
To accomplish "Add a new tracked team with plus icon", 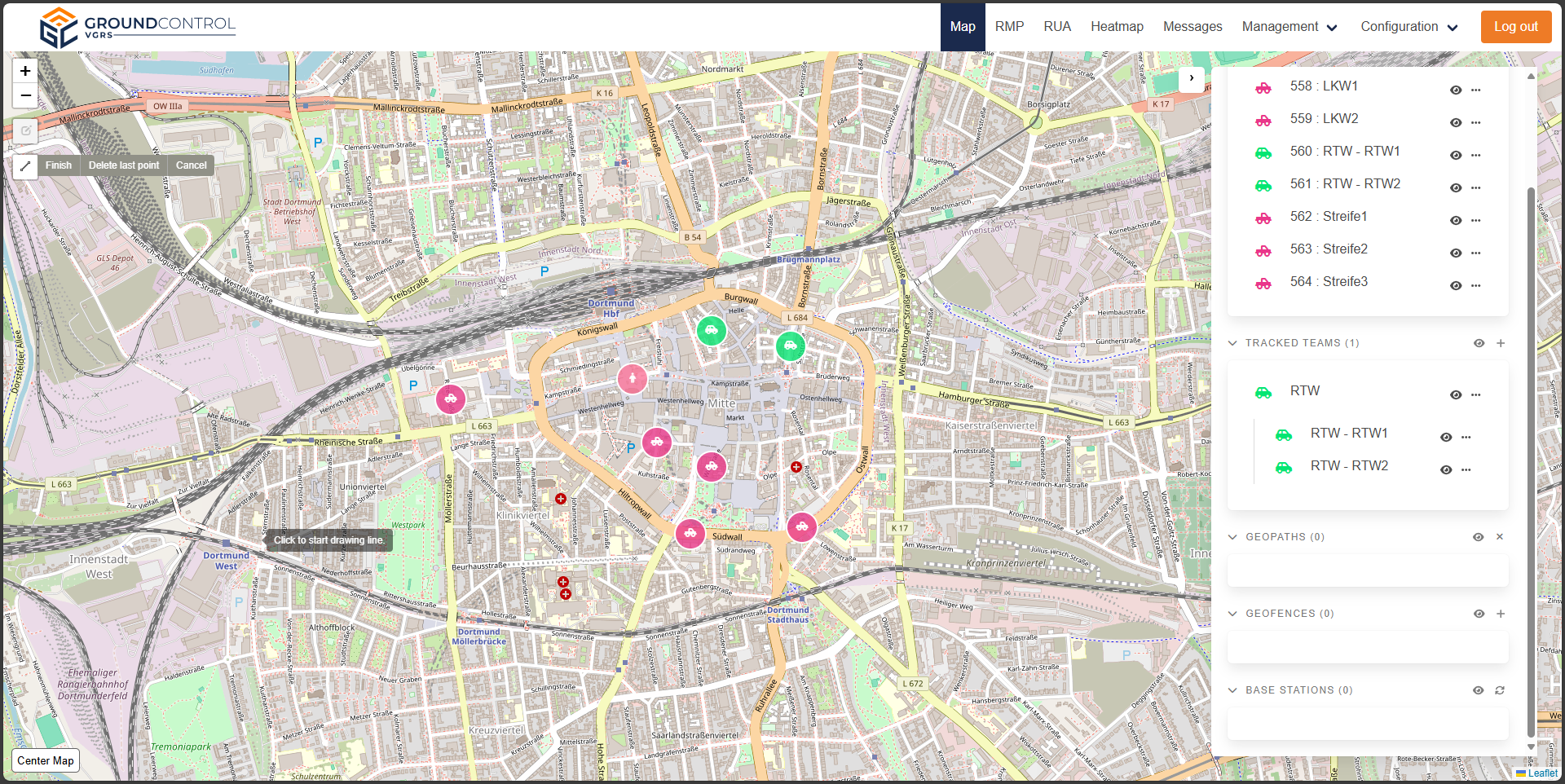I will 1500,343.
